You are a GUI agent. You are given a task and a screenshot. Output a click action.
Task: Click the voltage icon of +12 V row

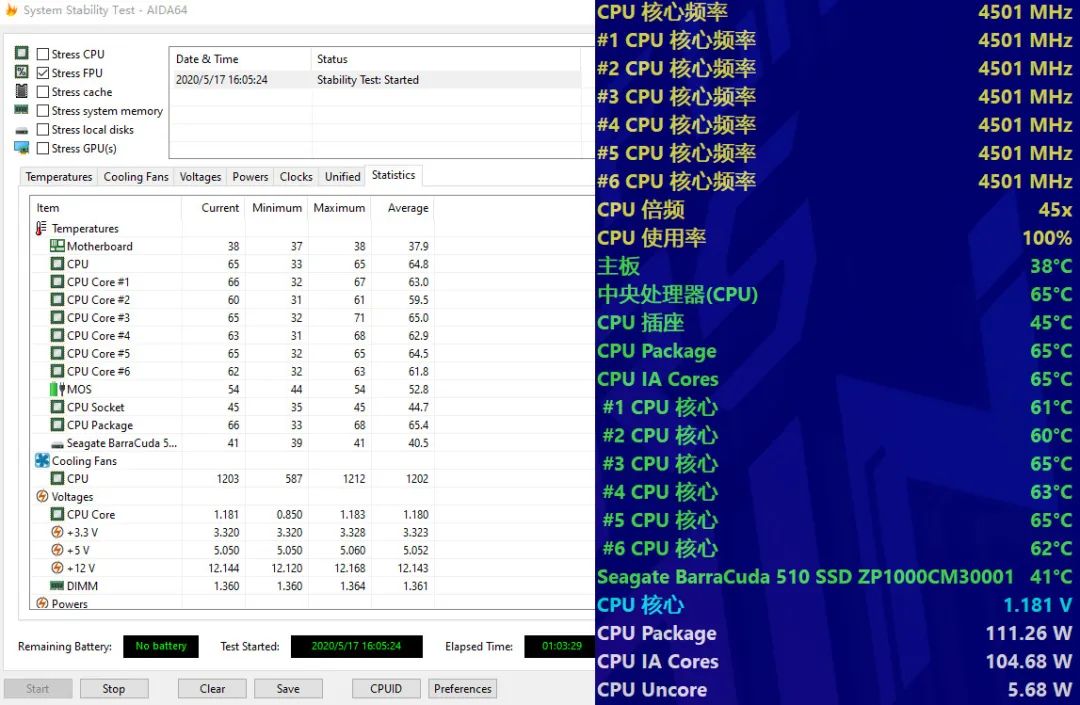pos(57,568)
